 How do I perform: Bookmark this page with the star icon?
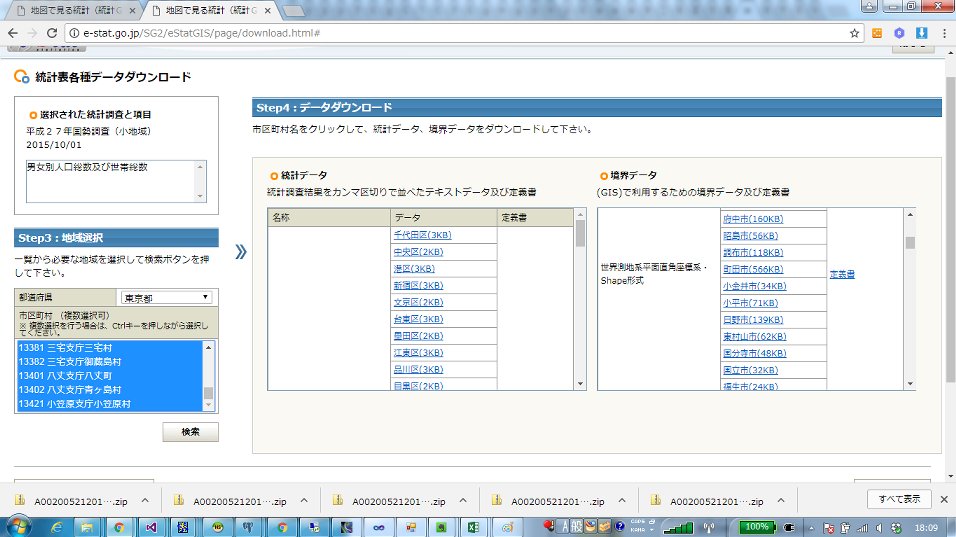point(855,33)
